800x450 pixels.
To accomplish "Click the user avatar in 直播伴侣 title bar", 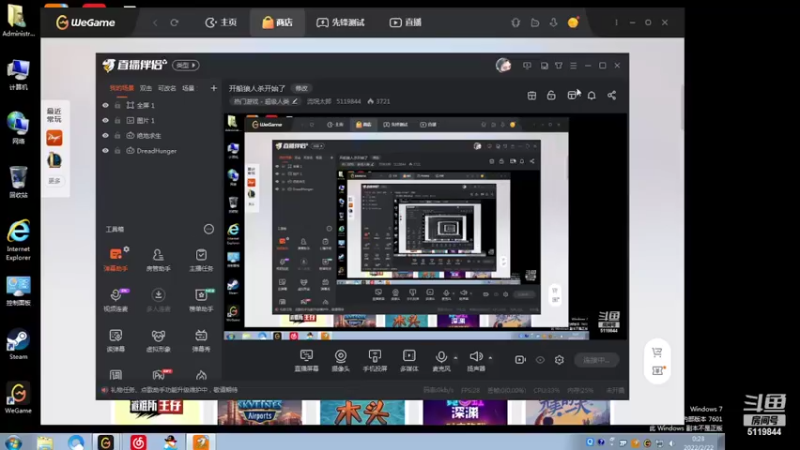I will point(504,65).
